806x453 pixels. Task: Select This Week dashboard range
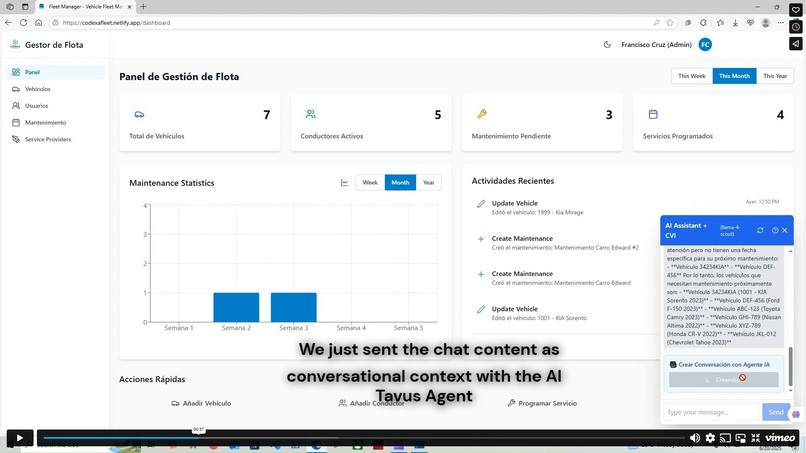point(691,76)
